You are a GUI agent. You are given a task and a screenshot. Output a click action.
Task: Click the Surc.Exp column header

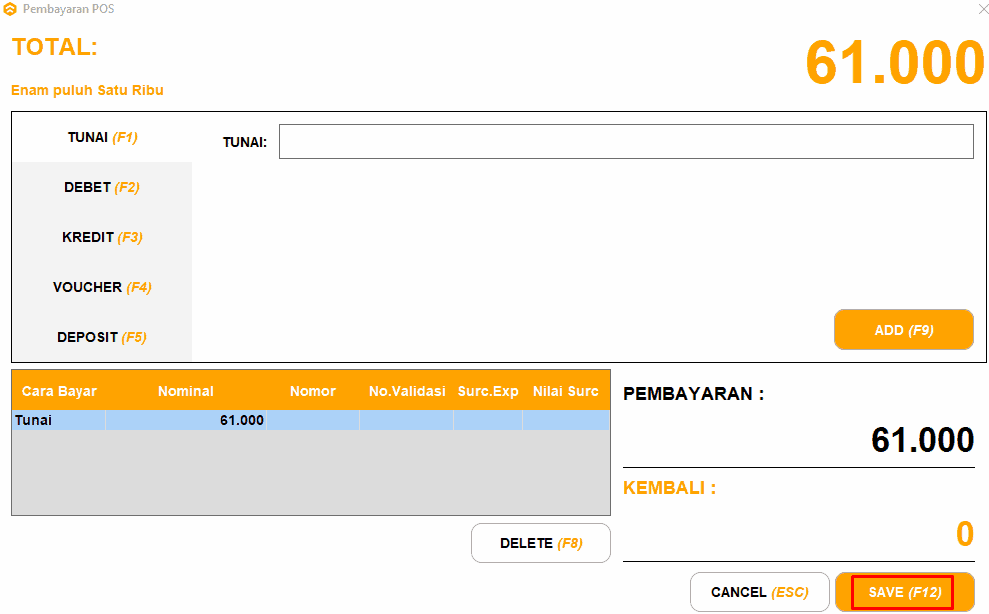[x=488, y=391]
